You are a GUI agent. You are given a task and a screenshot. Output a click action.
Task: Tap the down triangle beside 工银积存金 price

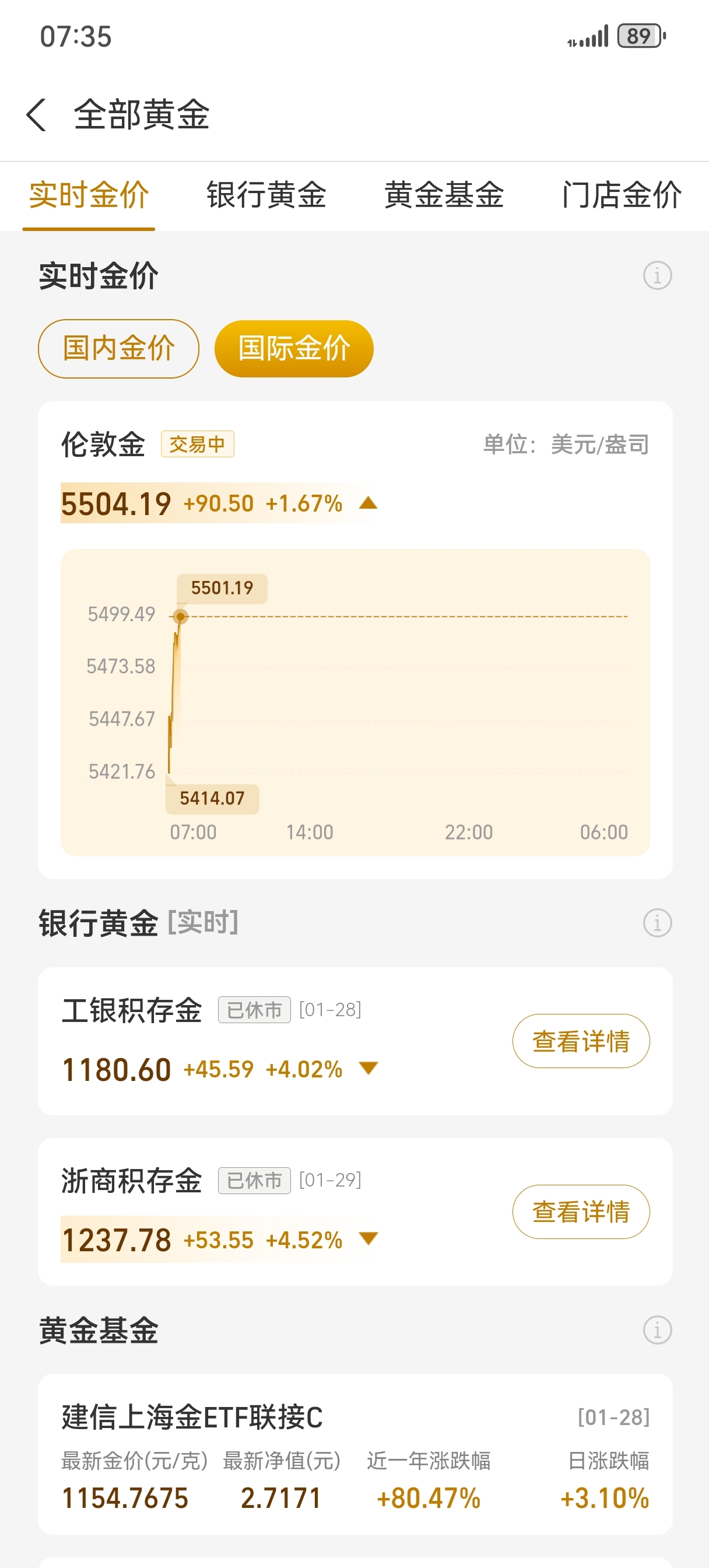pyautogui.click(x=368, y=1068)
